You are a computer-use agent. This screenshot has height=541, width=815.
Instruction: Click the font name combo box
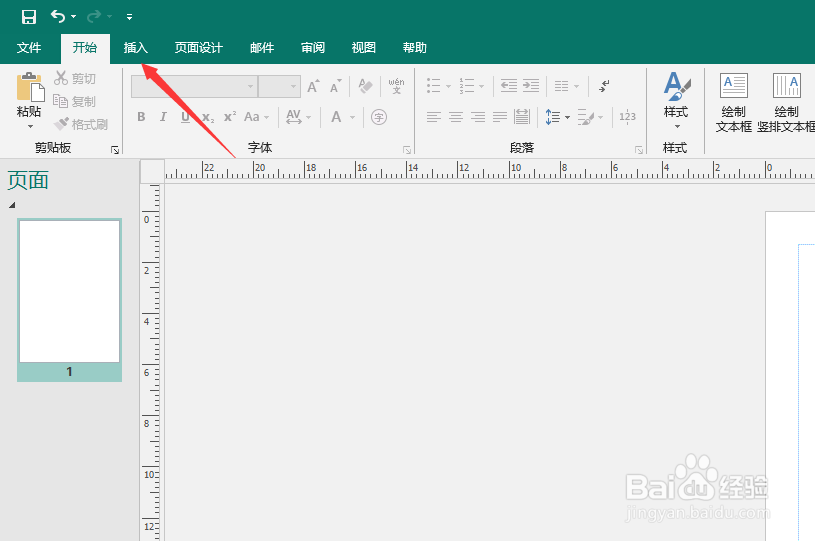coord(194,86)
